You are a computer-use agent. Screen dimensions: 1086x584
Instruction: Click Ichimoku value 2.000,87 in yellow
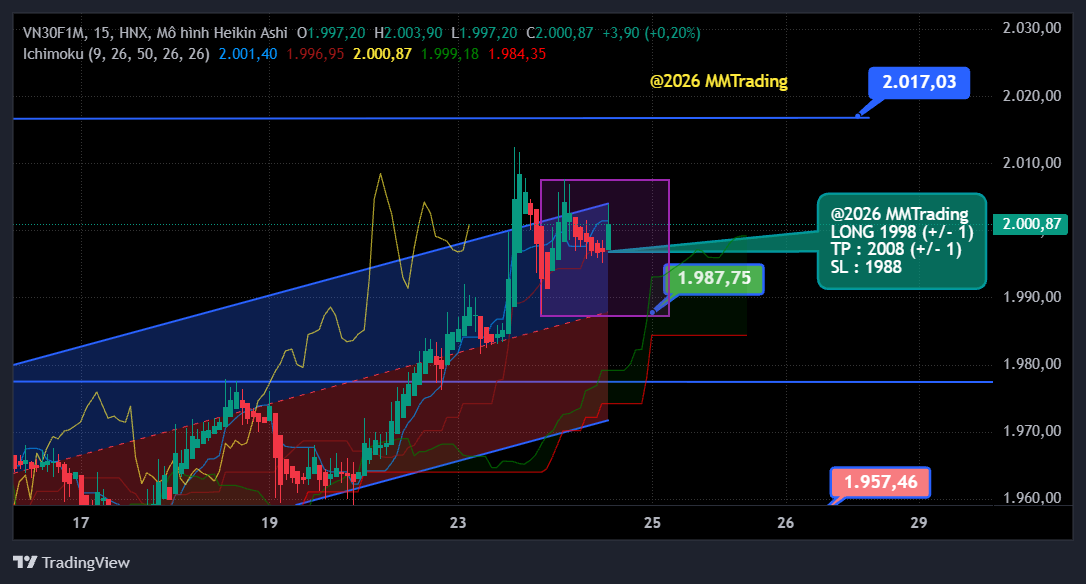coord(382,53)
